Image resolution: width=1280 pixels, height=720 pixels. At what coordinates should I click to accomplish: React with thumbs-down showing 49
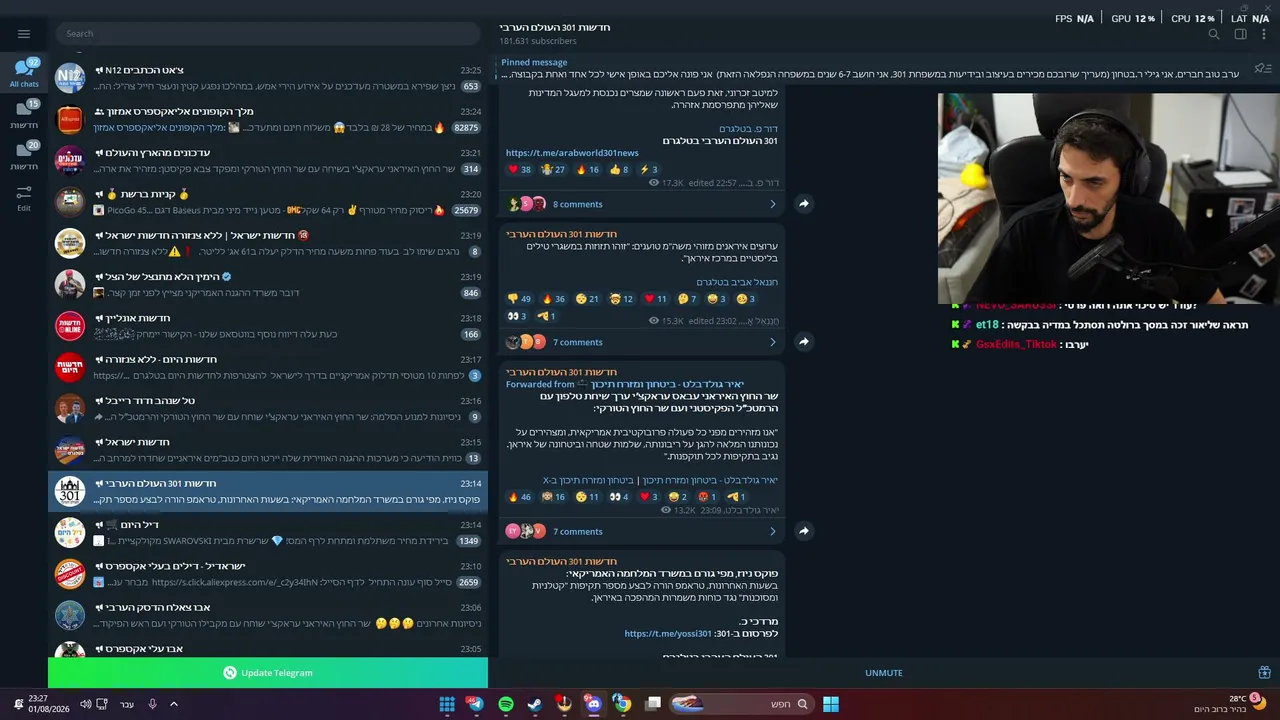point(520,299)
